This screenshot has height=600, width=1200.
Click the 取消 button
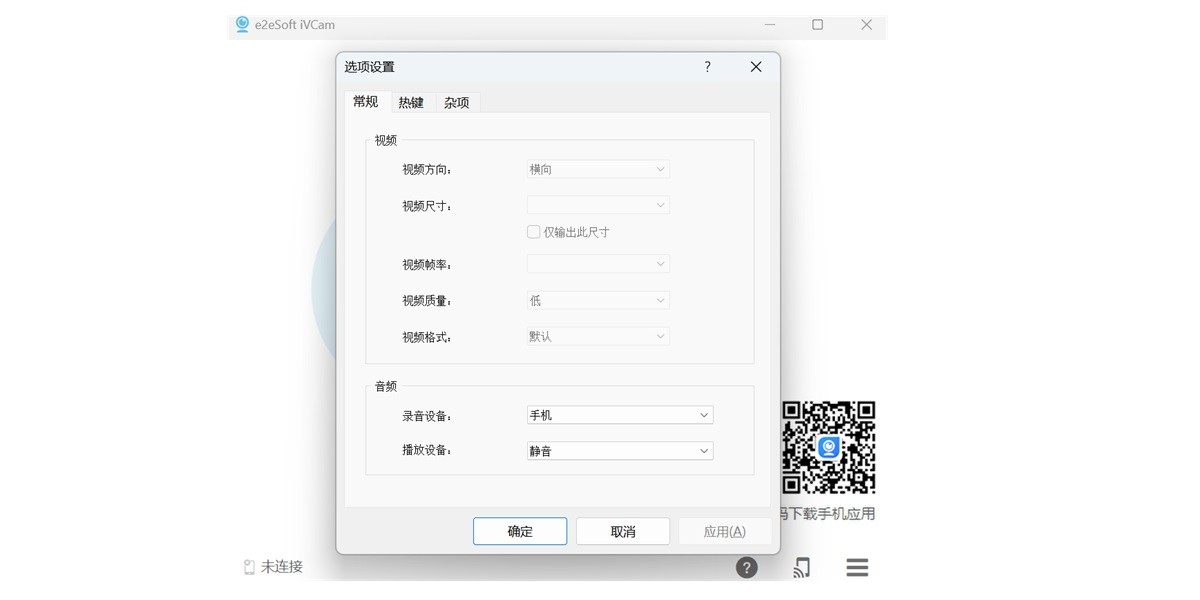click(x=623, y=531)
